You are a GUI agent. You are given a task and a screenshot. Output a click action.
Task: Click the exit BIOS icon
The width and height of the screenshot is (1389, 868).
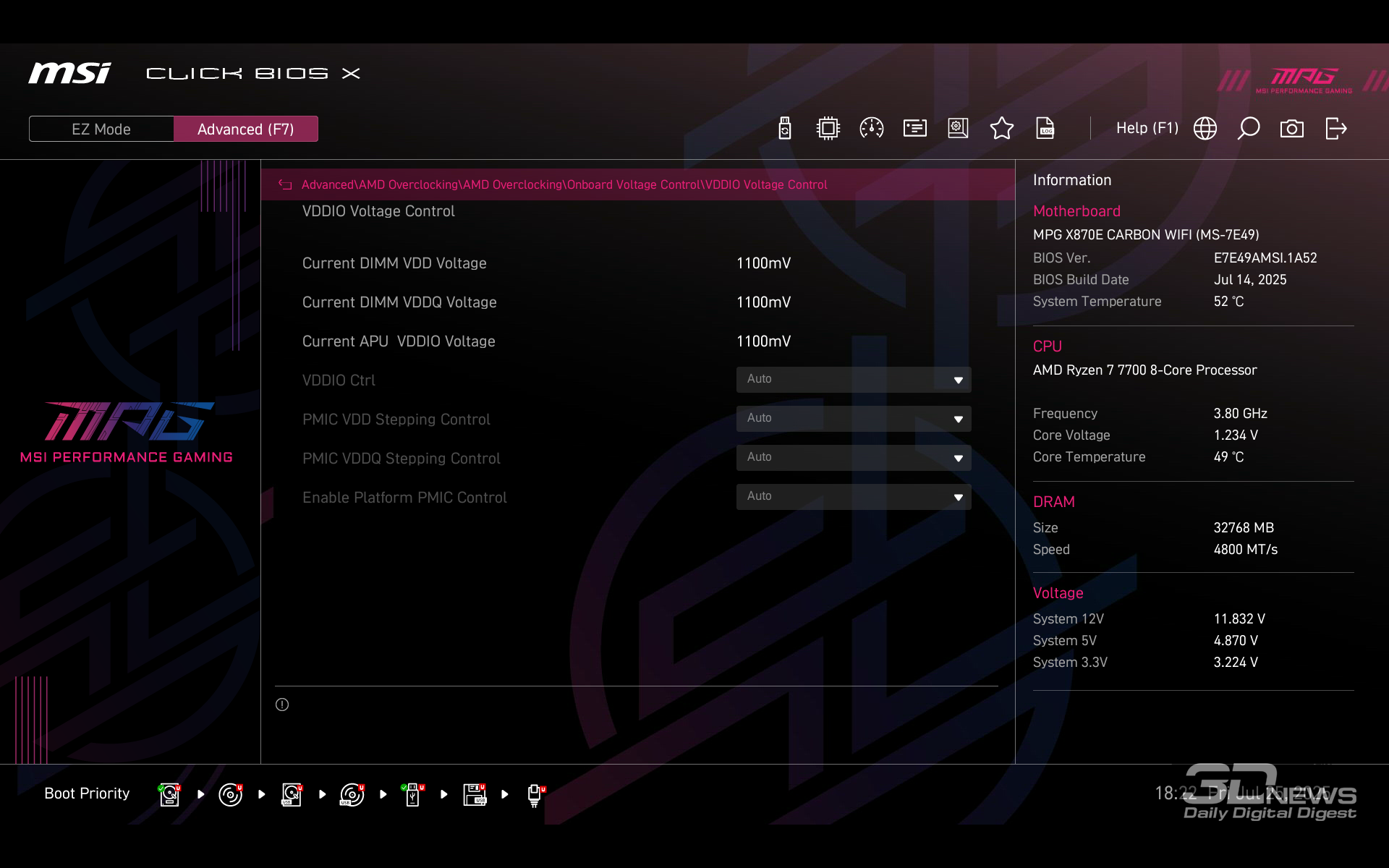click(x=1336, y=129)
